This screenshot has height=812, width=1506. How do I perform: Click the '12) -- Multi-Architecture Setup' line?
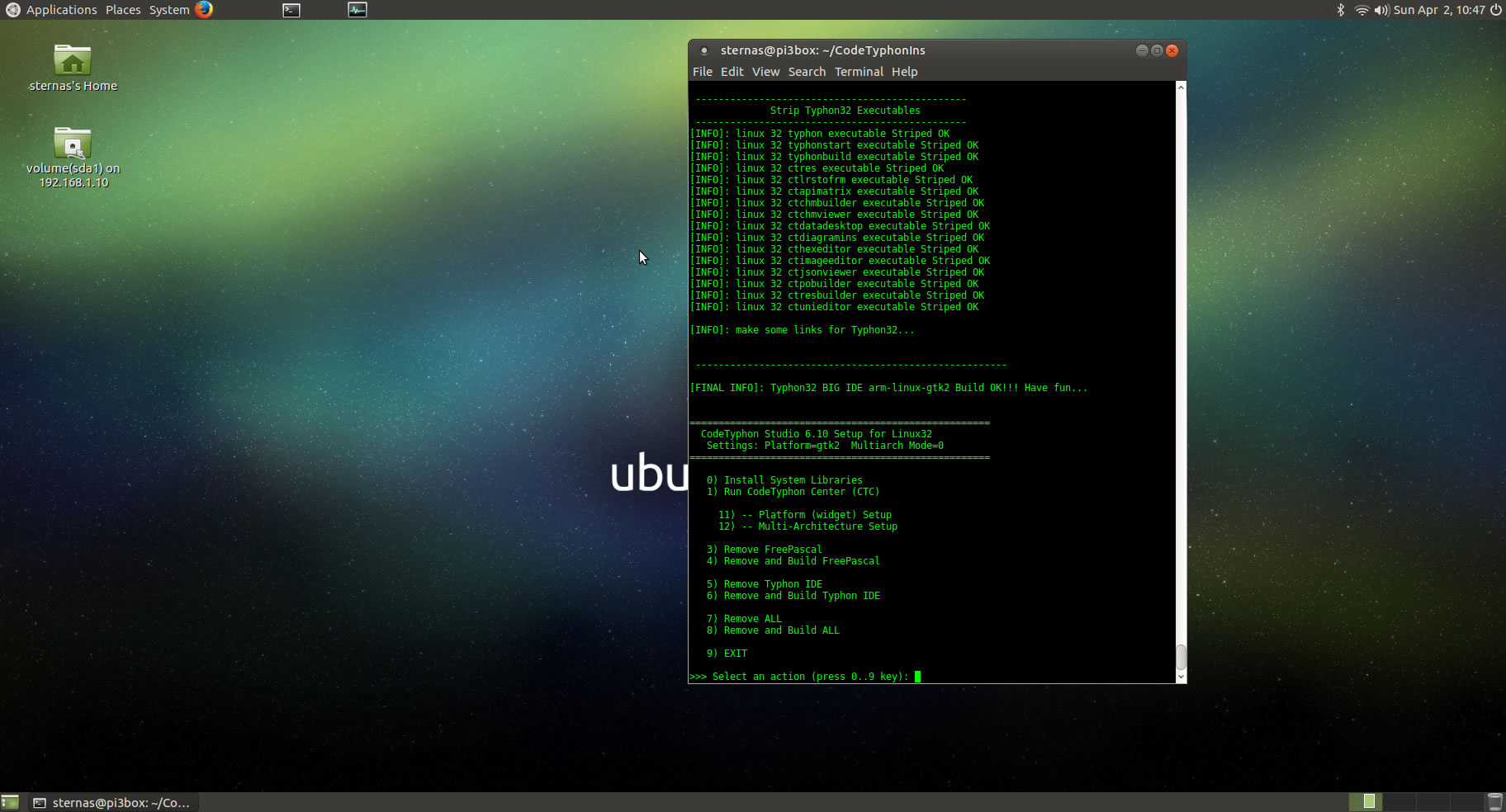point(807,526)
